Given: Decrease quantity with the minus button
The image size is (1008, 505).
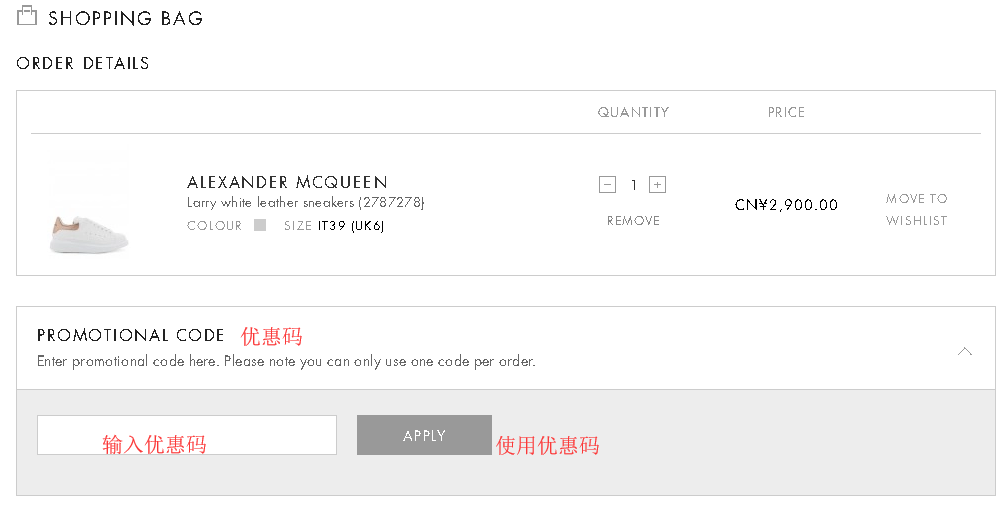Looking at the screenshot, I should (607, 185).
